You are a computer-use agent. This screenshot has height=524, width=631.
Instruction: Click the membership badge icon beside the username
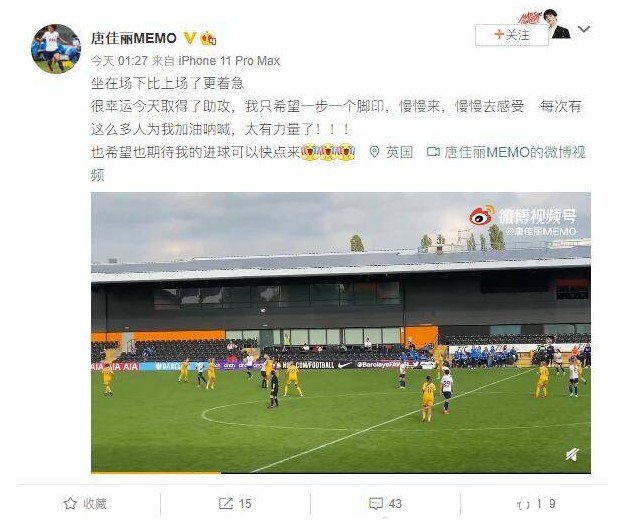click(208, 38)
